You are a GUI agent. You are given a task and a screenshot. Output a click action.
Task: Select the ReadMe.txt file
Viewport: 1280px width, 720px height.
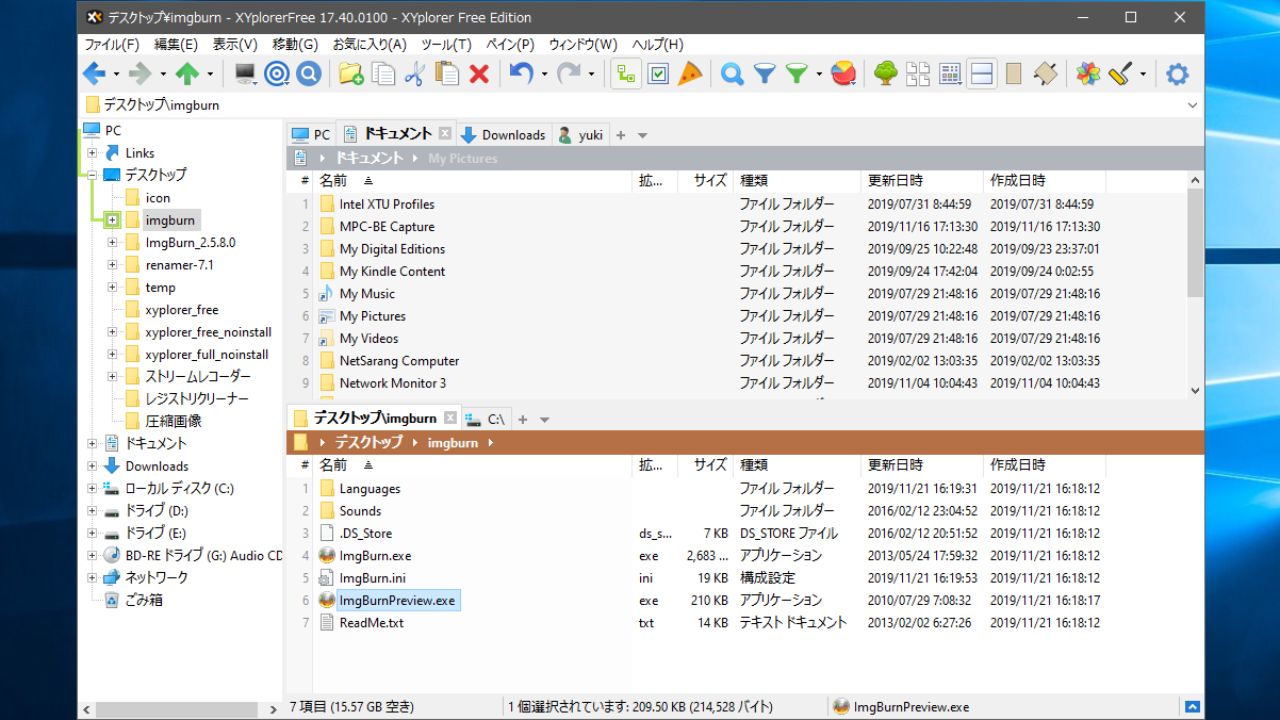pyautogui.click(x=371, y=623)
